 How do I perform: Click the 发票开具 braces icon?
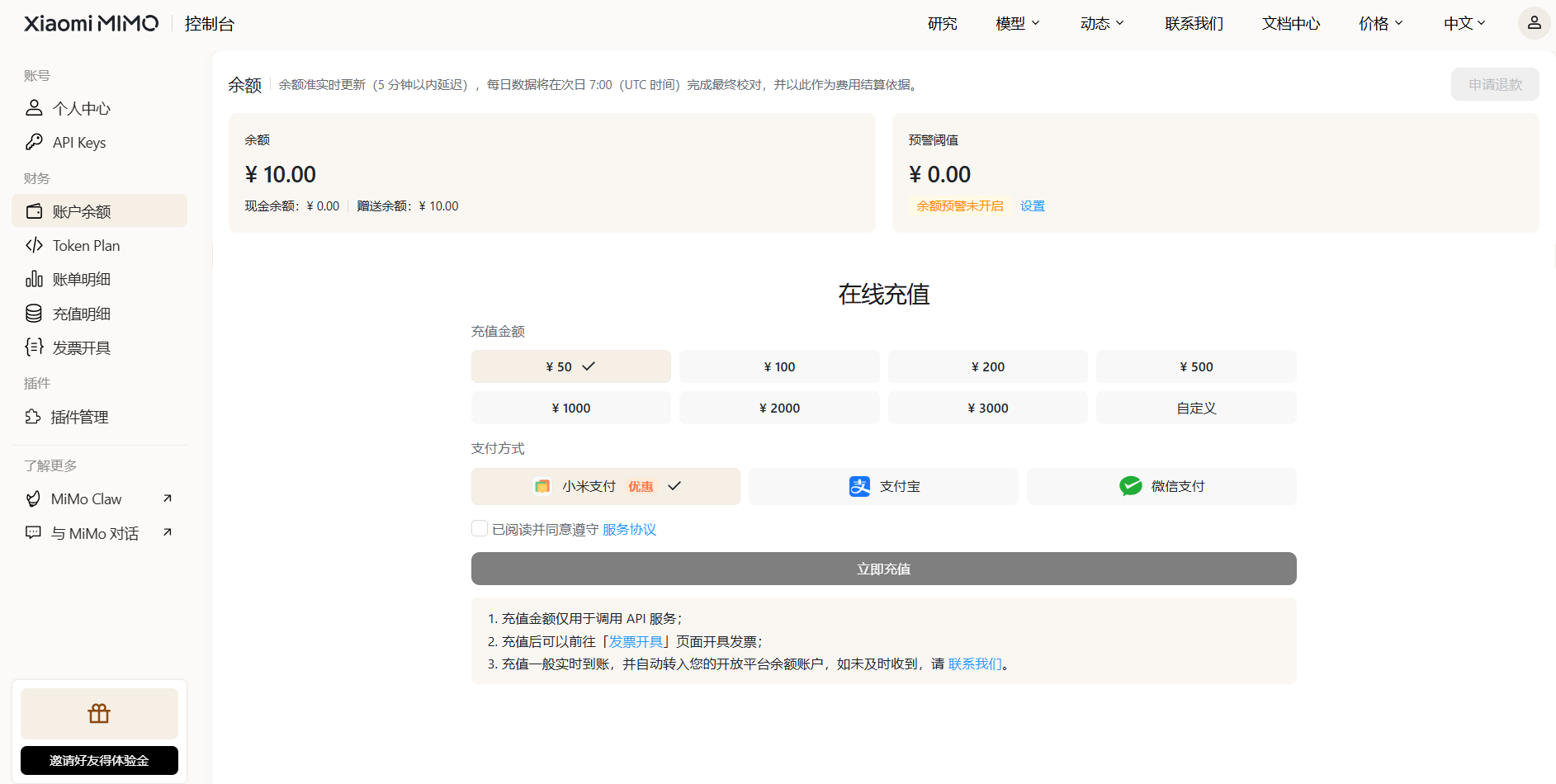[x=34, y=347]
